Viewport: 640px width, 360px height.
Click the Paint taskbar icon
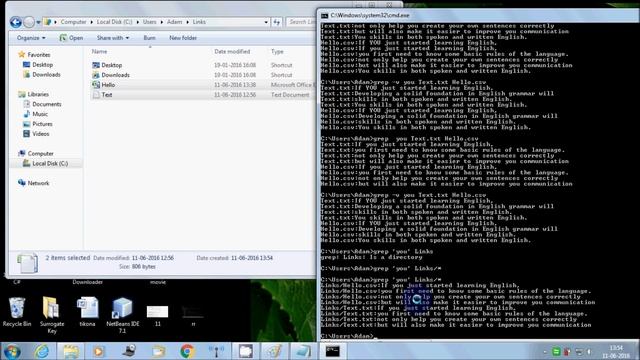(x=274, y=351)
